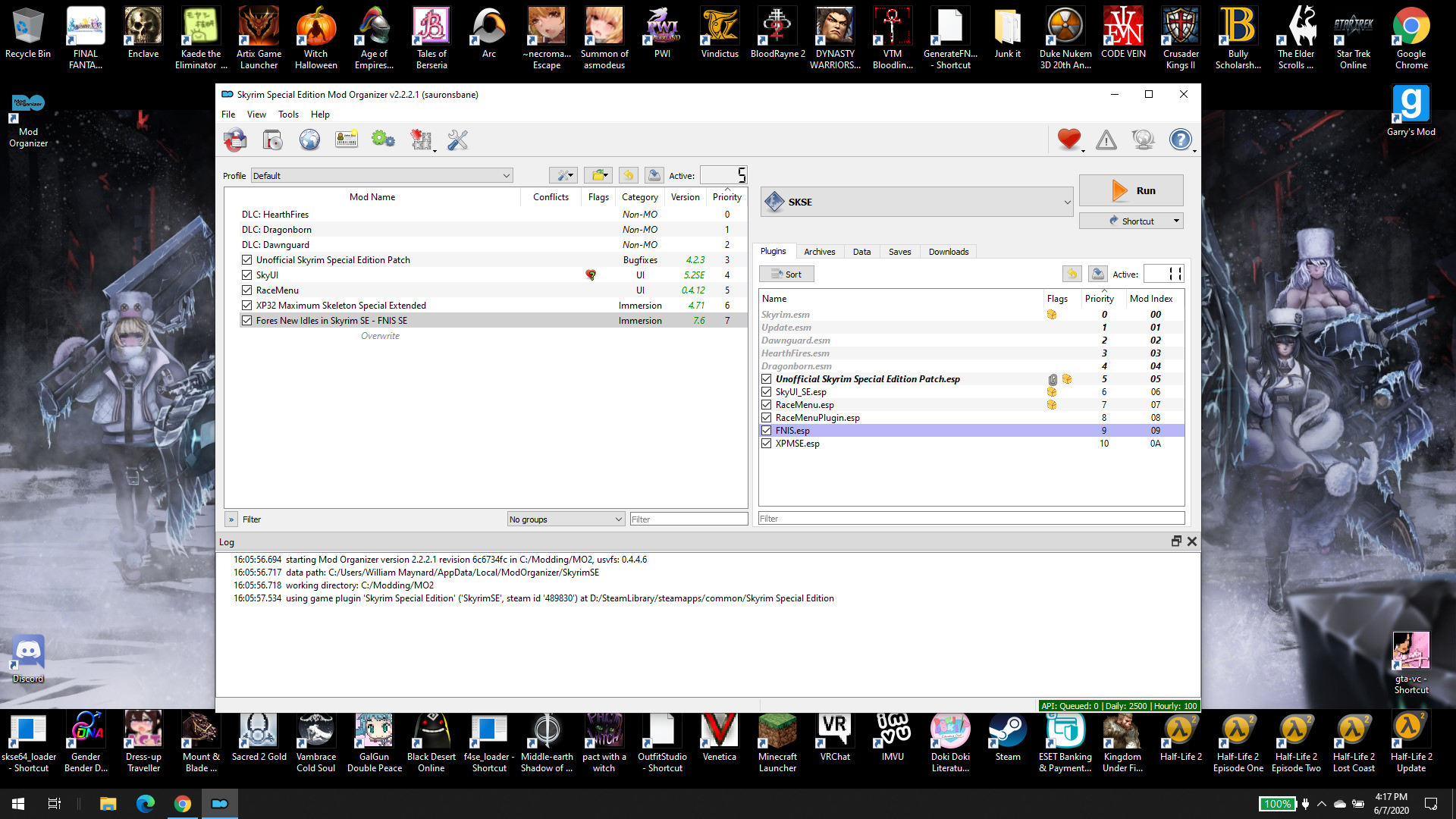Screen dimensions: 1456x819
Task: Toggle FNIS.esp plugin checkbox
Action: tap(767, 431)
